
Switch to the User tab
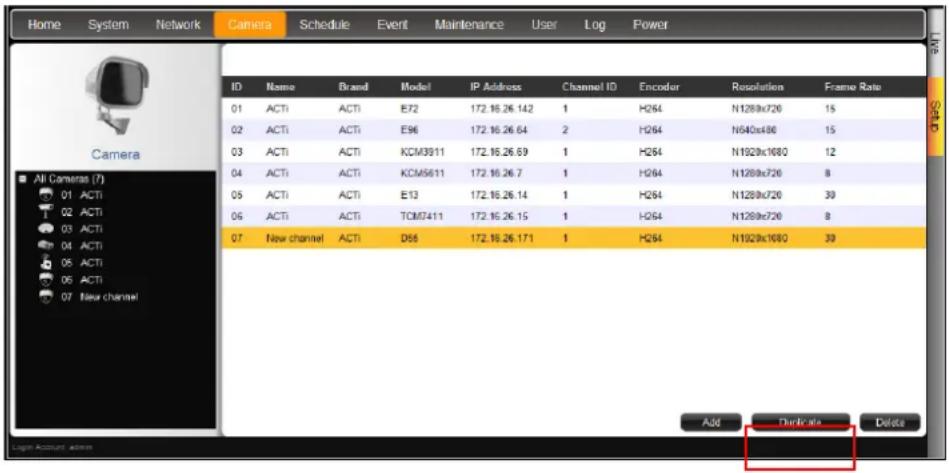click(544, 25)
